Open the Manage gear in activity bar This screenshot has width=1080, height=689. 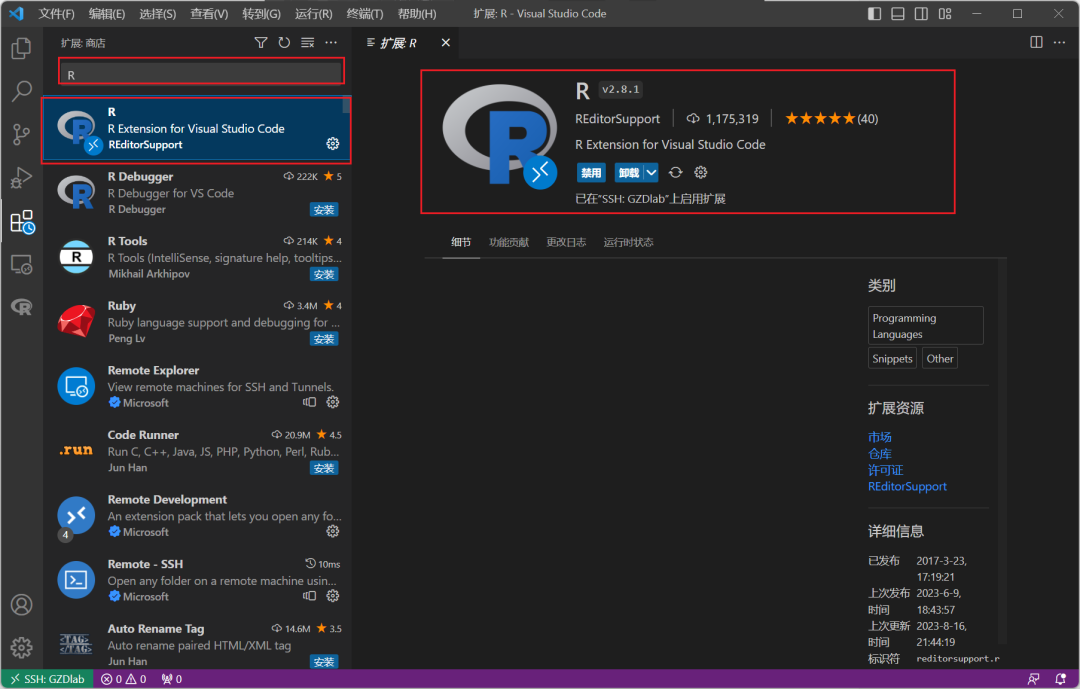pos(21,648)
